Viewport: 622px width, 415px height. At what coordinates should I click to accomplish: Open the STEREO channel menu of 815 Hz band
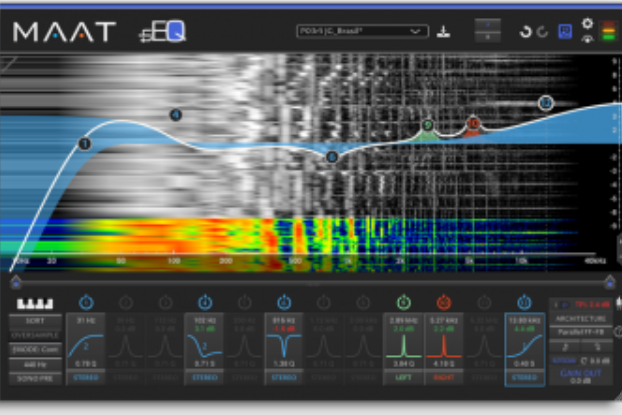(284, 377)
